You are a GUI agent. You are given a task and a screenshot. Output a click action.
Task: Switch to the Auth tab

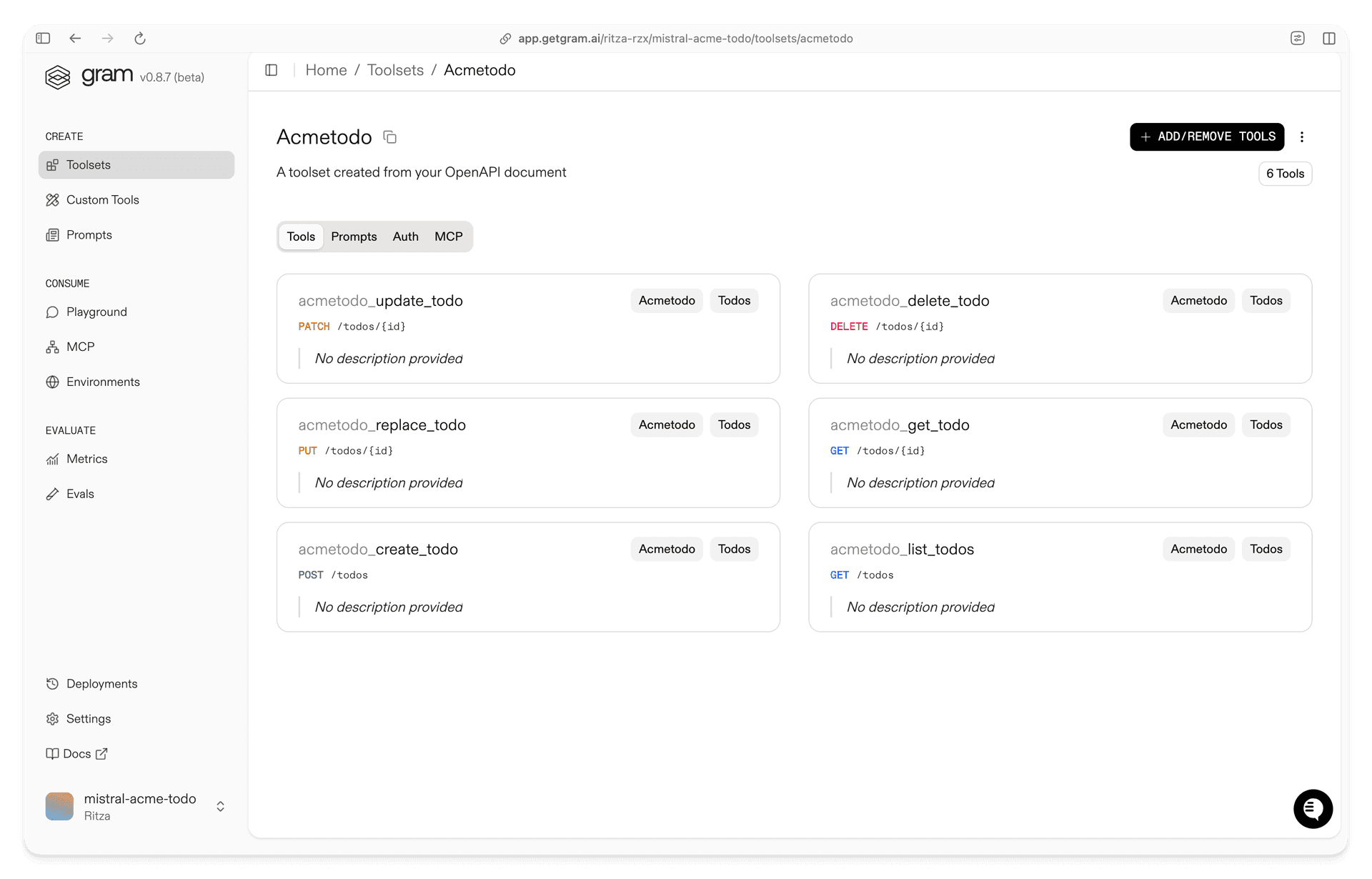click(x=405, y=237)
